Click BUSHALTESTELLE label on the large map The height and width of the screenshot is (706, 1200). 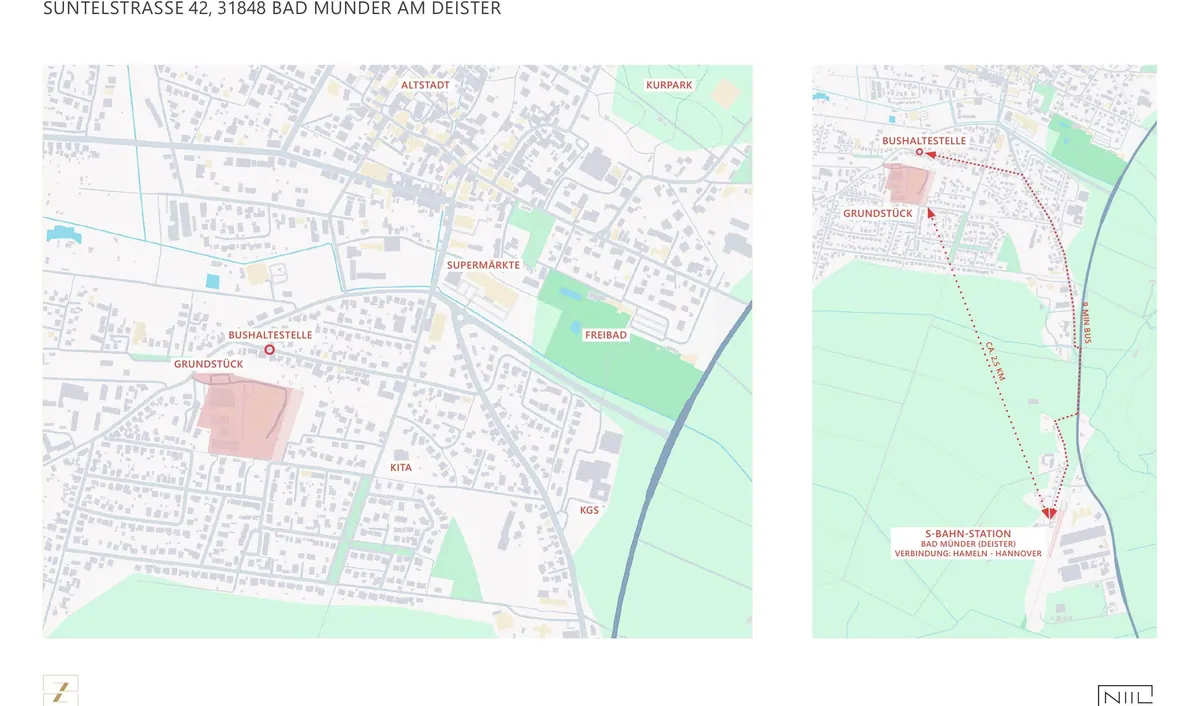(x=270, y=335)
